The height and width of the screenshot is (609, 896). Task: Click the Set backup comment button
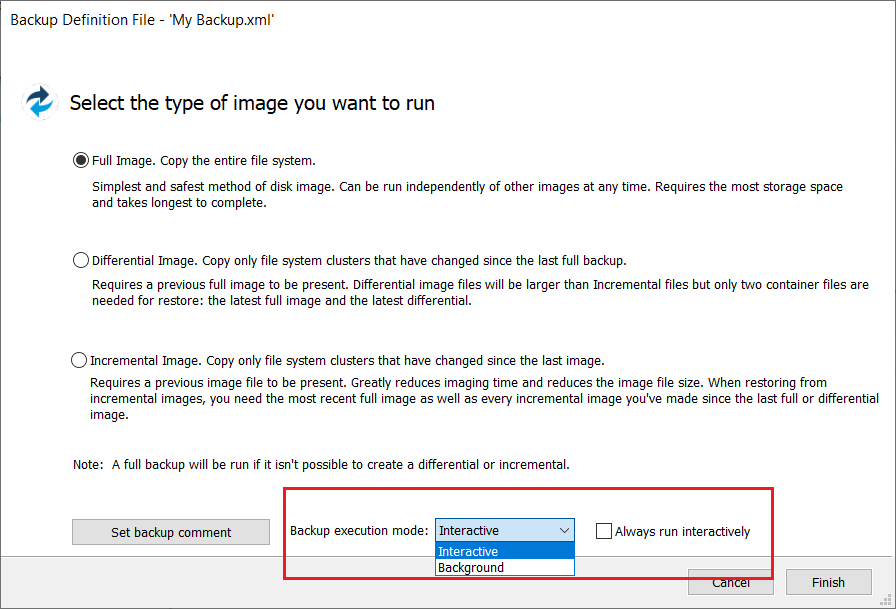(171, 532)
